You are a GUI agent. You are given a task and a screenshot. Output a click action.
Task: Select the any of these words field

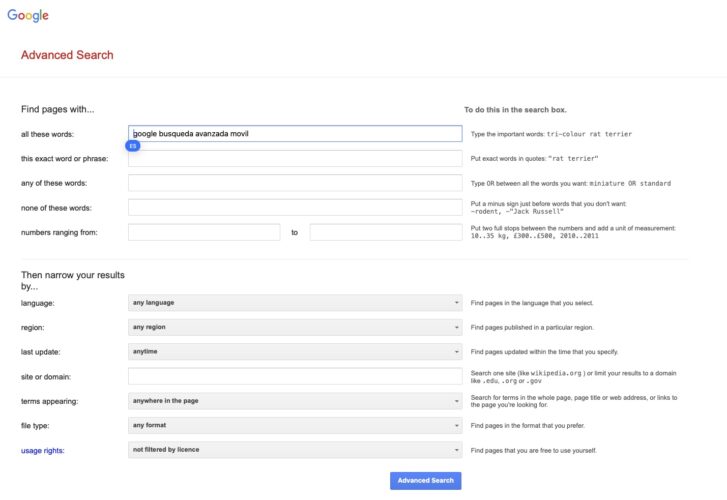pos(295,183)
